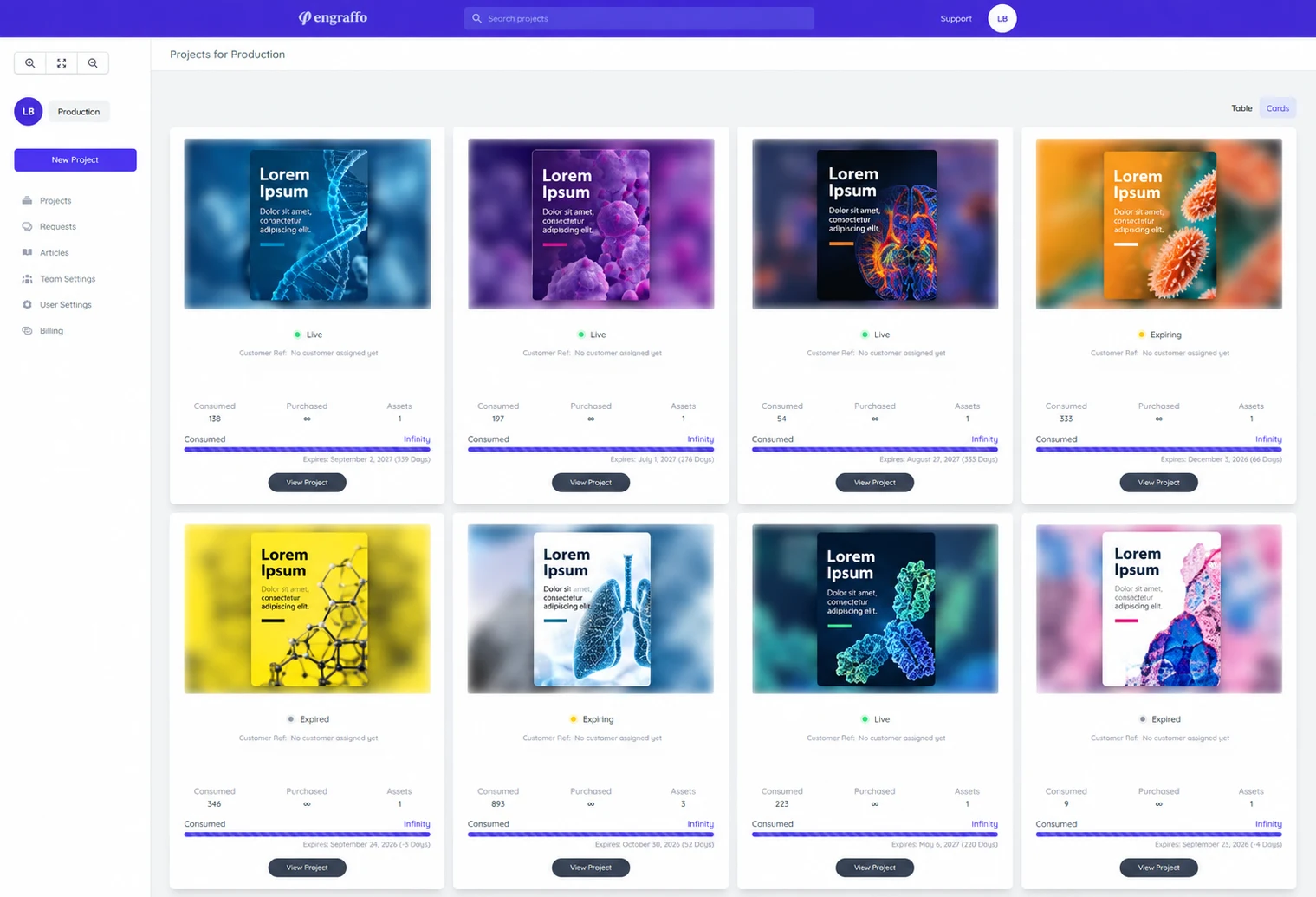View Project expiring May 6, 2027
Image resolution: width=1316 pixels, height=897 pixels.
[x=874, y=867]
